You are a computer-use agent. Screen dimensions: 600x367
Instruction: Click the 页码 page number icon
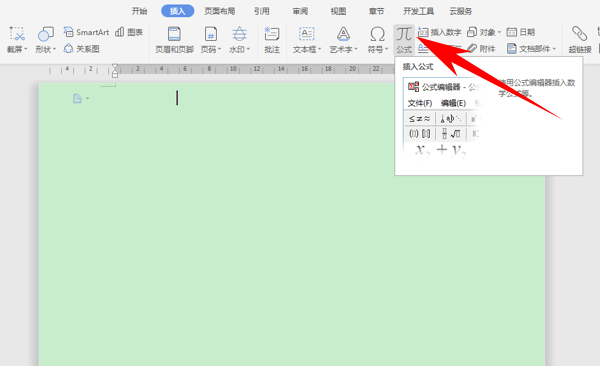coord(210,34)
